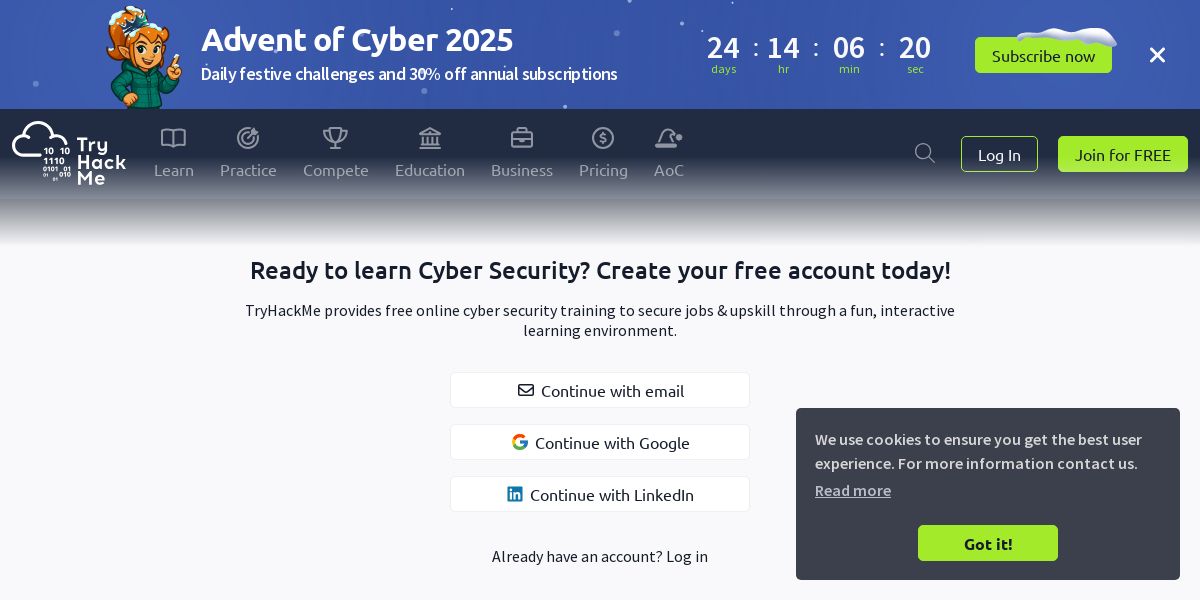The image size is (1200, 600).
Task: Open the Practice navigation menu
Action: pyautogui.click(x=248, y=170)
